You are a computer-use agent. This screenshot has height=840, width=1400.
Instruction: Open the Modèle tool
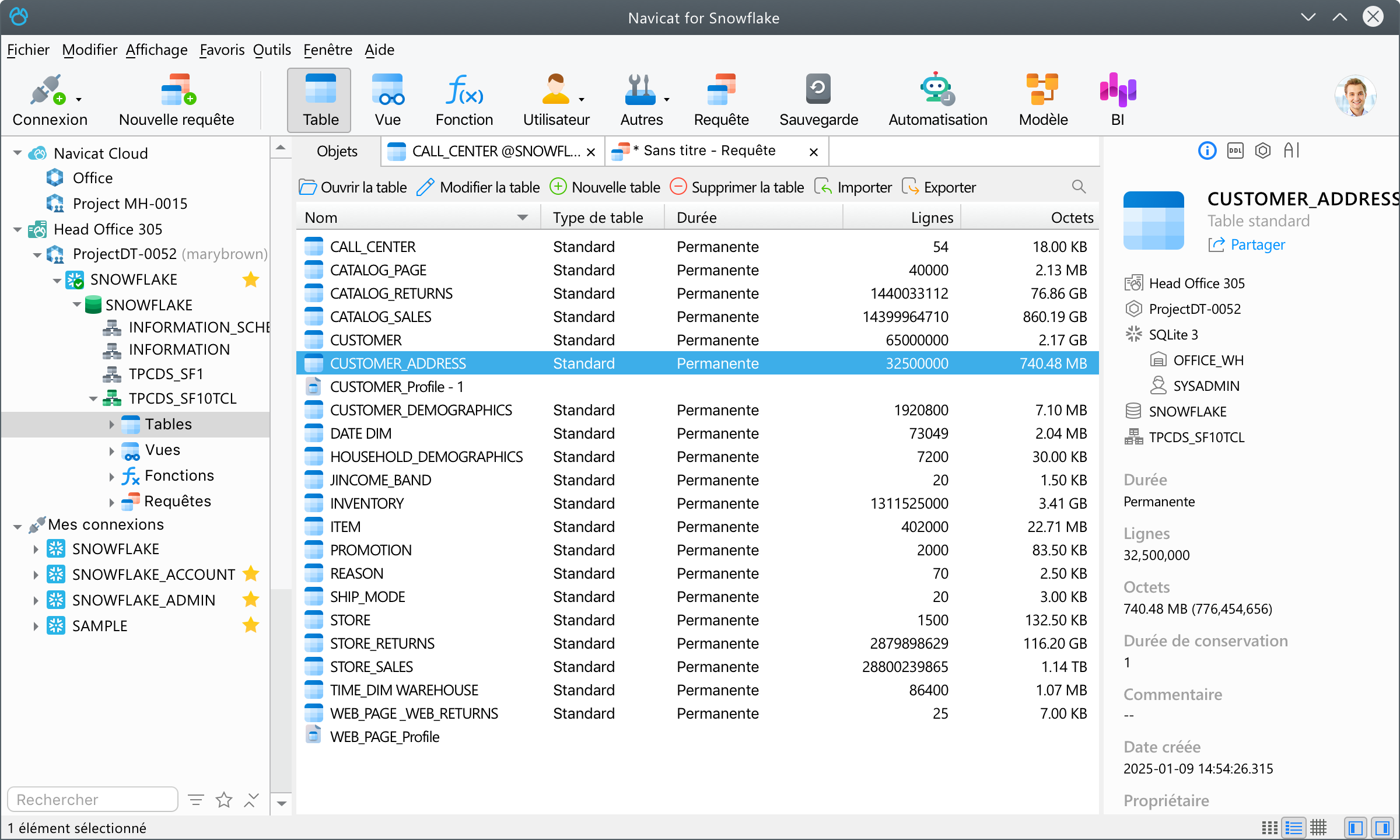tap(1043, 100)
